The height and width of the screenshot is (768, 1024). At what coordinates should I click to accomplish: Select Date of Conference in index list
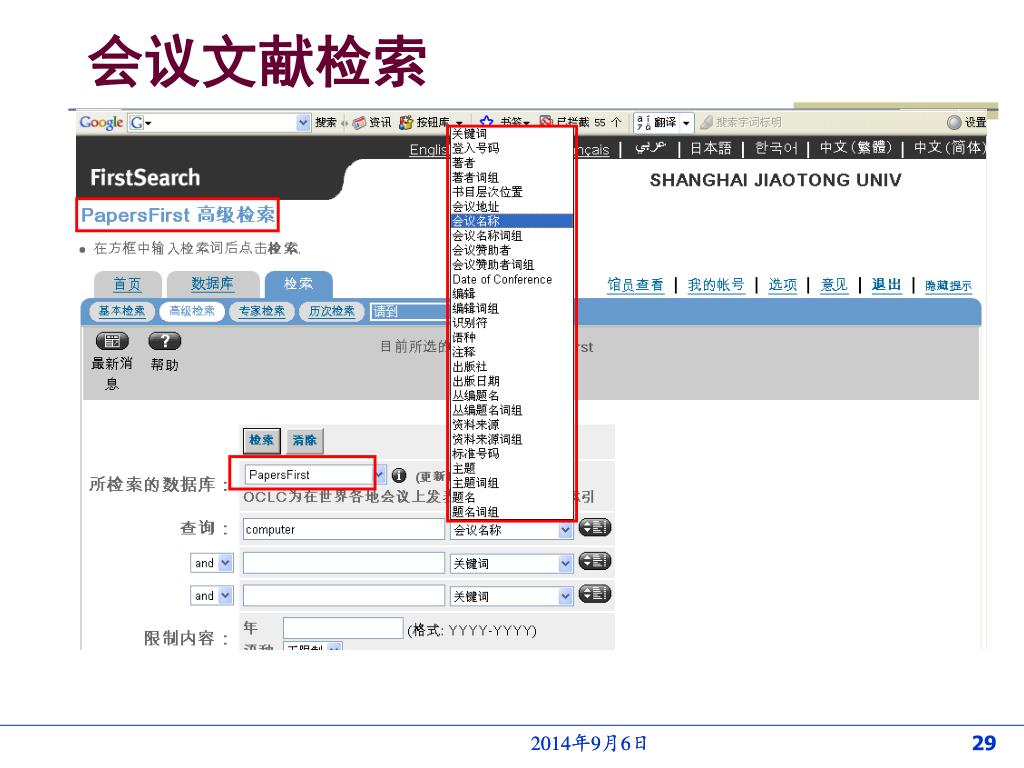[512, 280]
